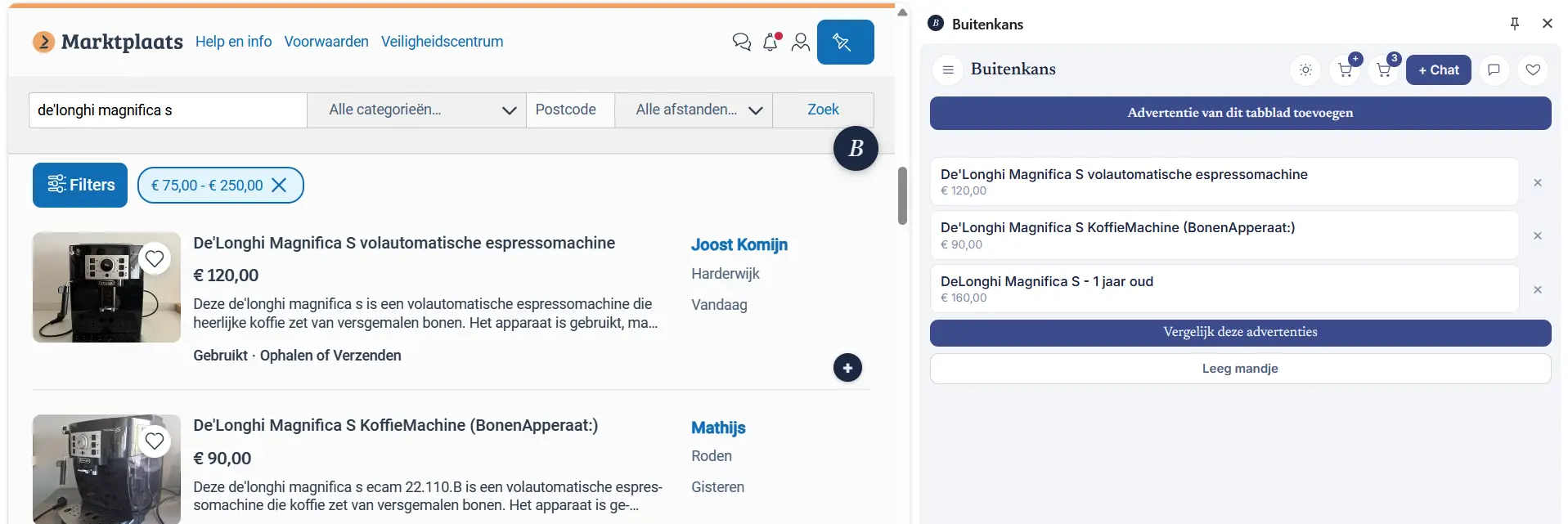Click Vergelijk deze advertenties

click(x=1240, y=333)
